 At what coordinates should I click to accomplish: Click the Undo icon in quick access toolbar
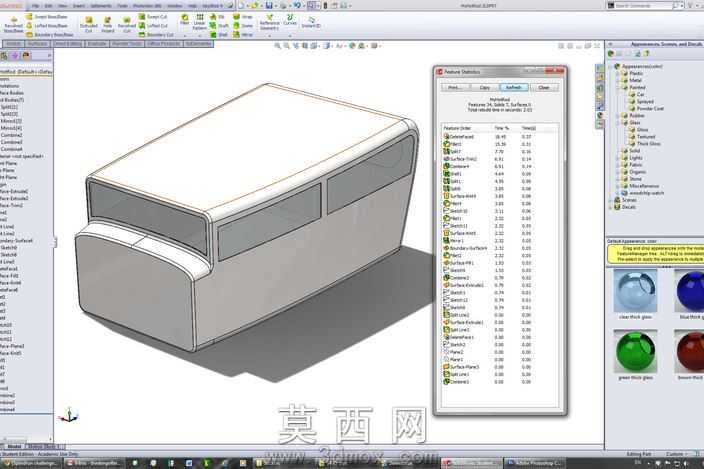pyautogui.click(x=297, y=5)
